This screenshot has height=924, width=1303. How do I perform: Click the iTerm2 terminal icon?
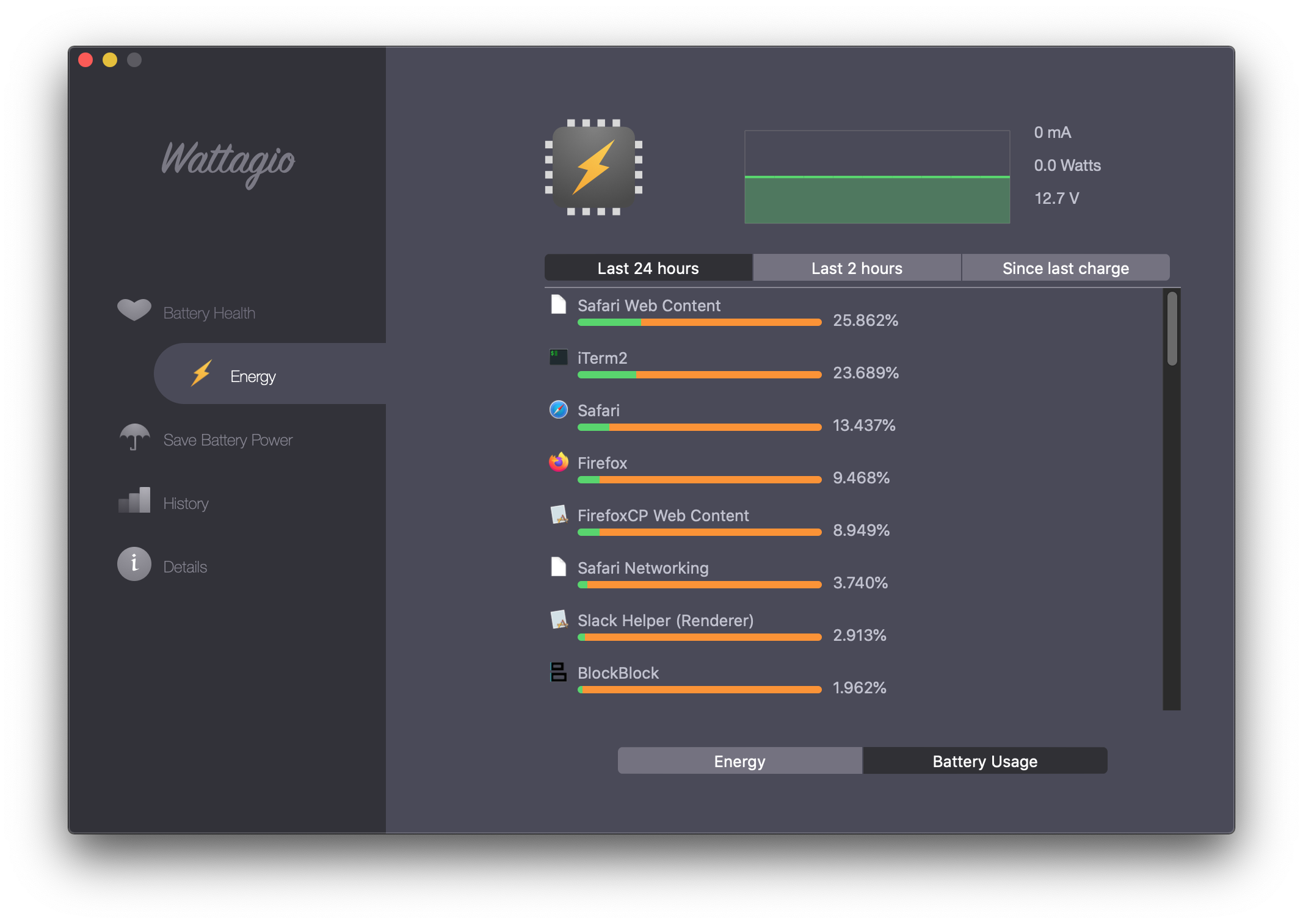click(558, 357)
